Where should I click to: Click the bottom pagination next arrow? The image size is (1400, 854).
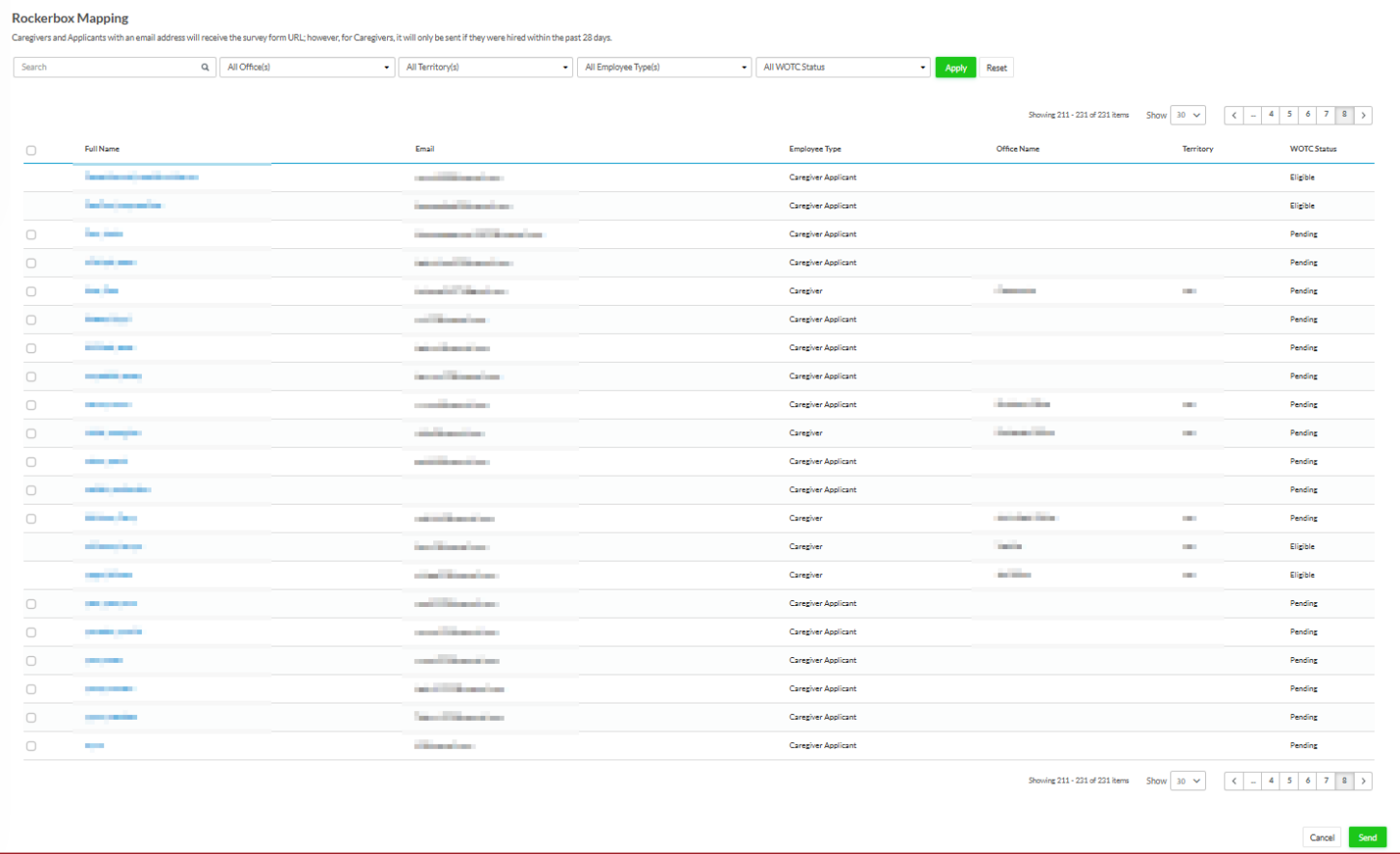1363,780
